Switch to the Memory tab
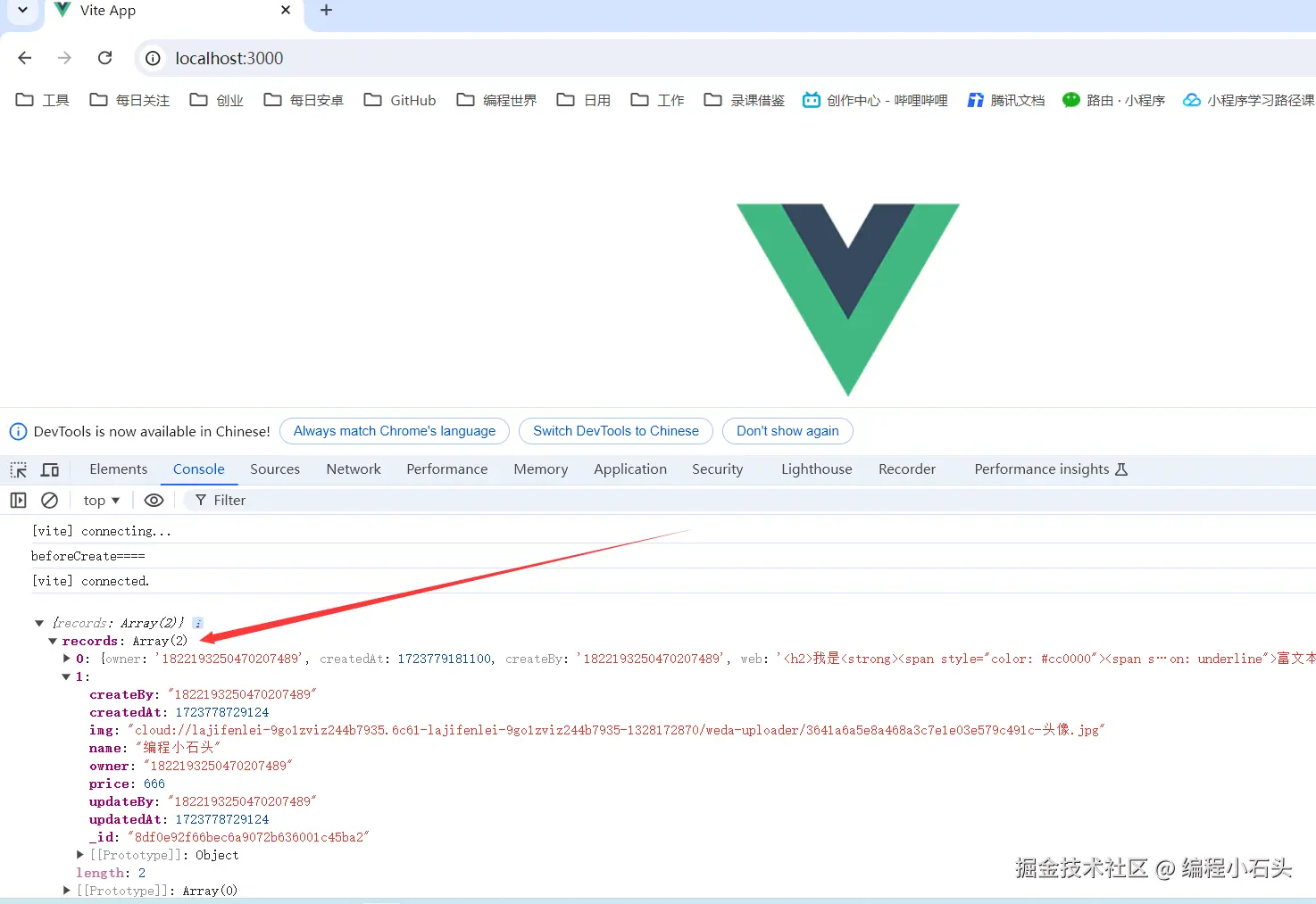The image size is (1316, 904). coord(541,469)
